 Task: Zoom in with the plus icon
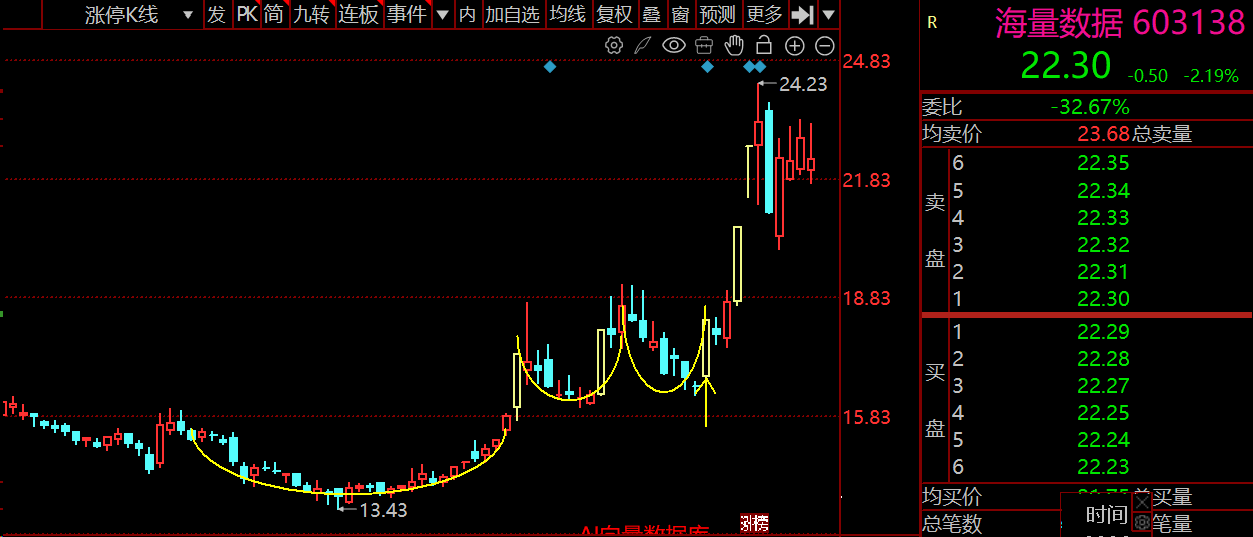(x=795, y=45)
